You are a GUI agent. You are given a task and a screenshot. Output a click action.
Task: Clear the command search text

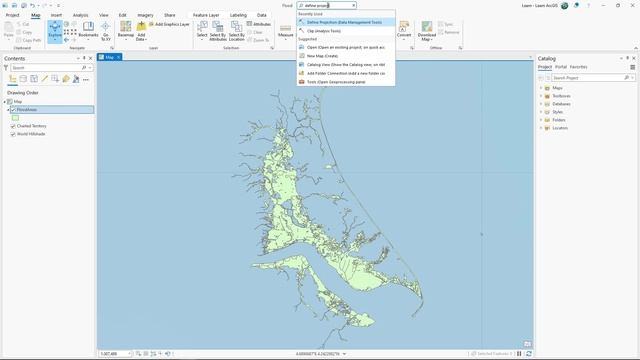(353, 5)
